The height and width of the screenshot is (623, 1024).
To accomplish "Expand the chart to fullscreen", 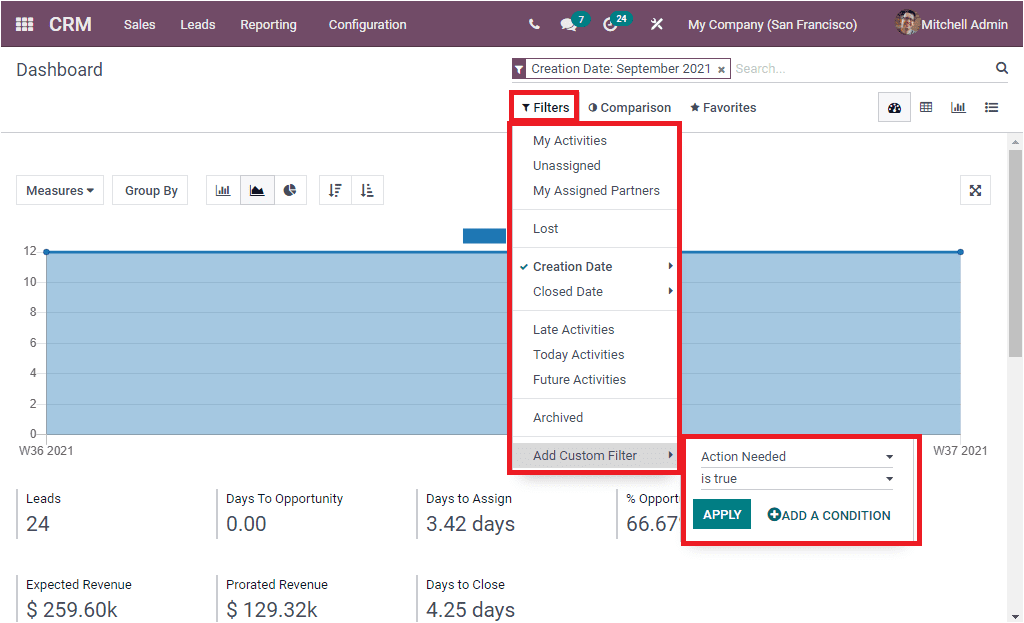I will pos(975,190).
